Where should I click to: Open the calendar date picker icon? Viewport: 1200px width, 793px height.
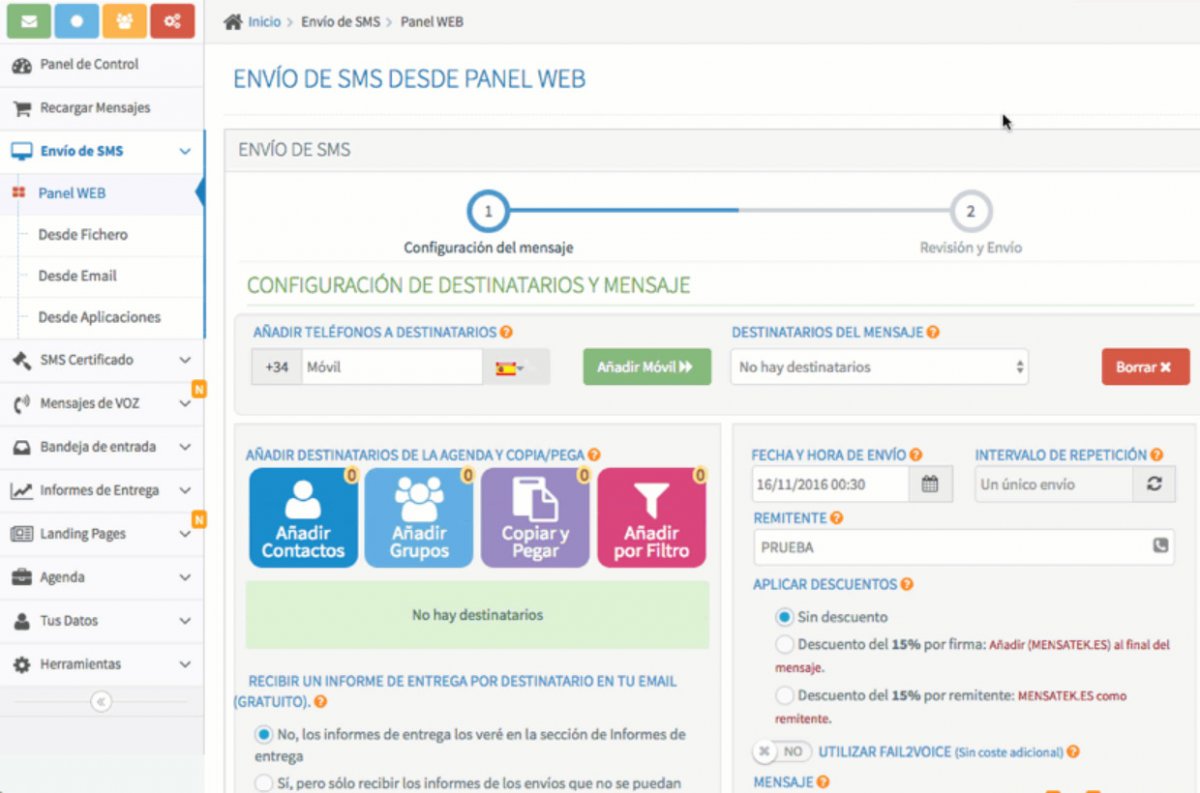930,484
